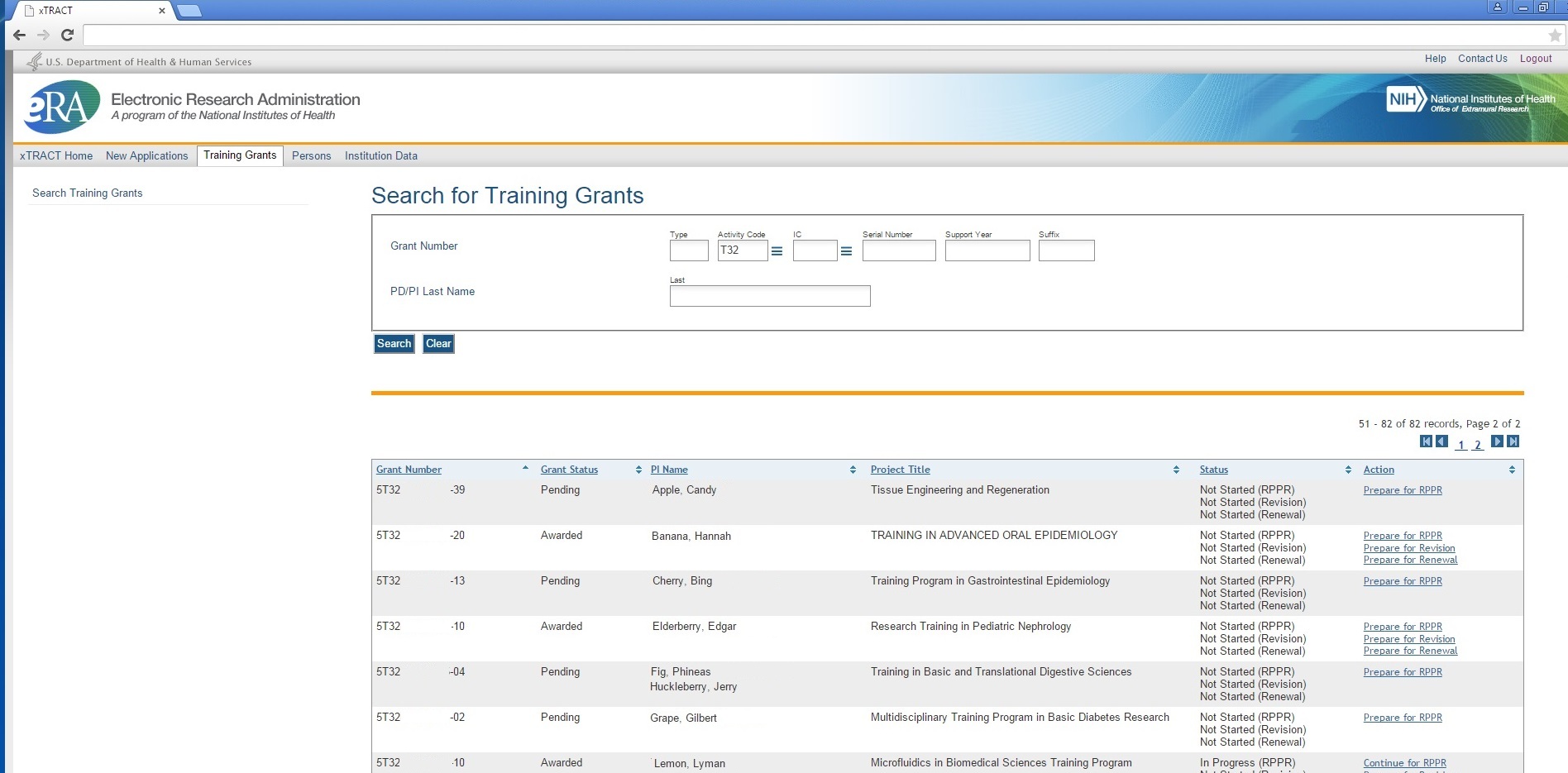This screenshot has width=1568, height=773.
Task: Select the xTRACT browser tab
Action: pos(91,11)
